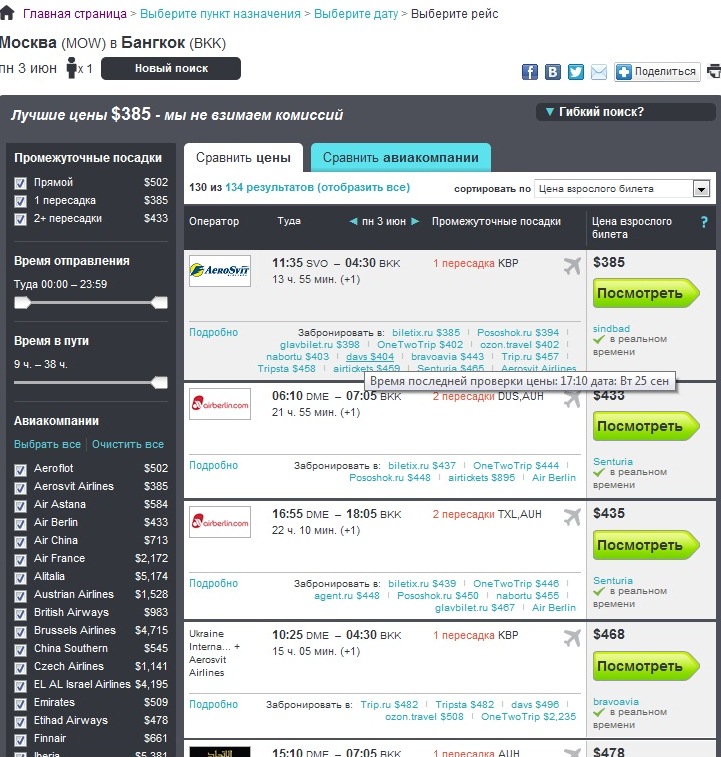
Task: Book via biletix.ru $385 link
Action: click(426, 333)
